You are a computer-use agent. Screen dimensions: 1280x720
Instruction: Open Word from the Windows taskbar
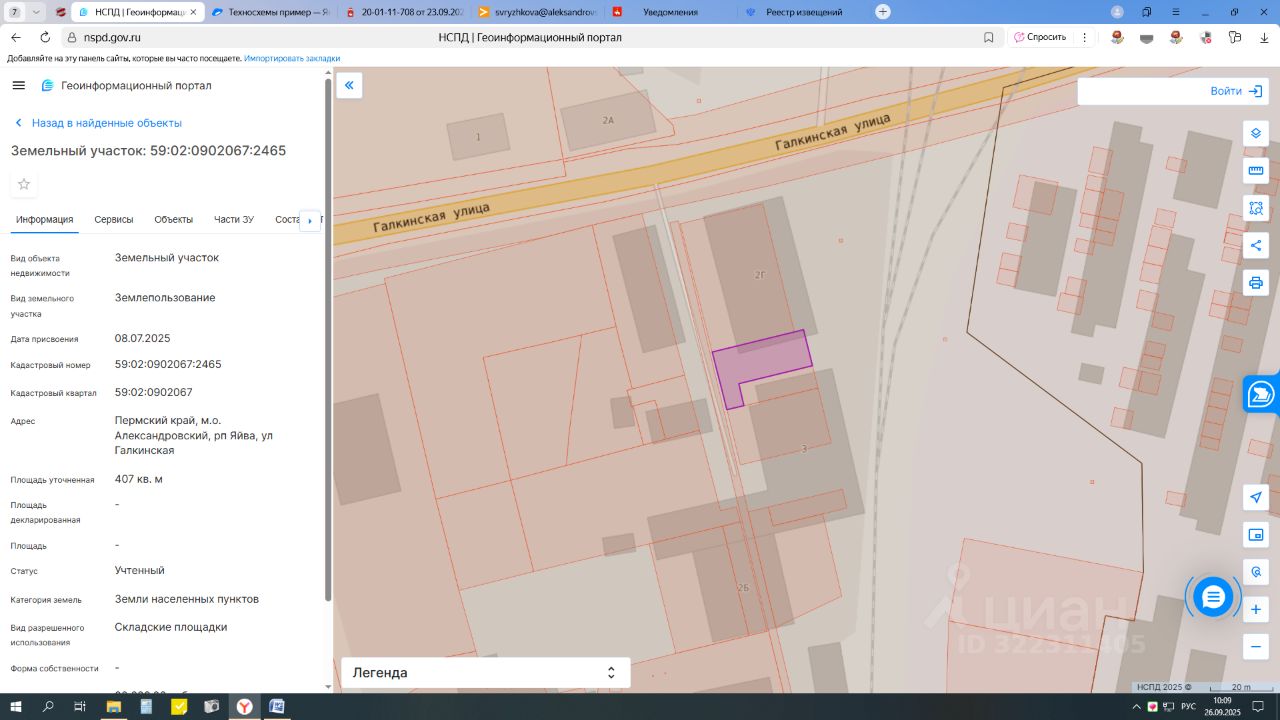click(276, 707)
